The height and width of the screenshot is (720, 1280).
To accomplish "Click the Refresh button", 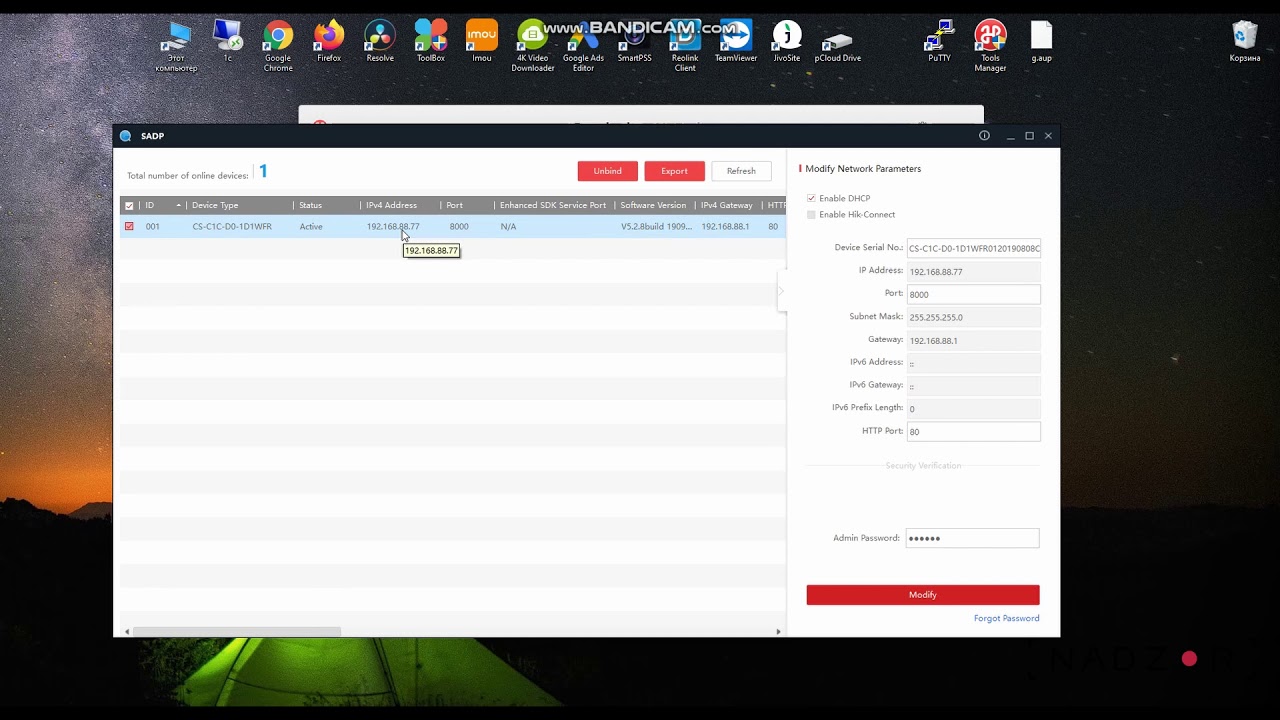I will point(741,171).
